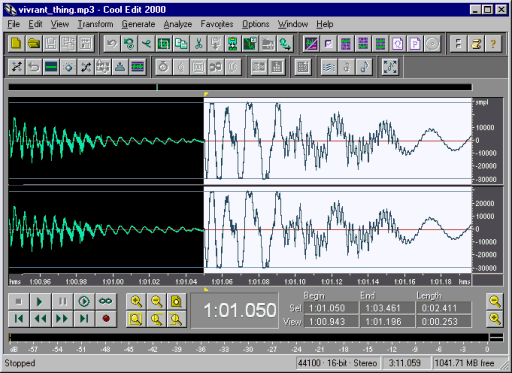The image size is (512, 373).
Task: Open a file with the yellow folder icon
Action: [34, 44]
